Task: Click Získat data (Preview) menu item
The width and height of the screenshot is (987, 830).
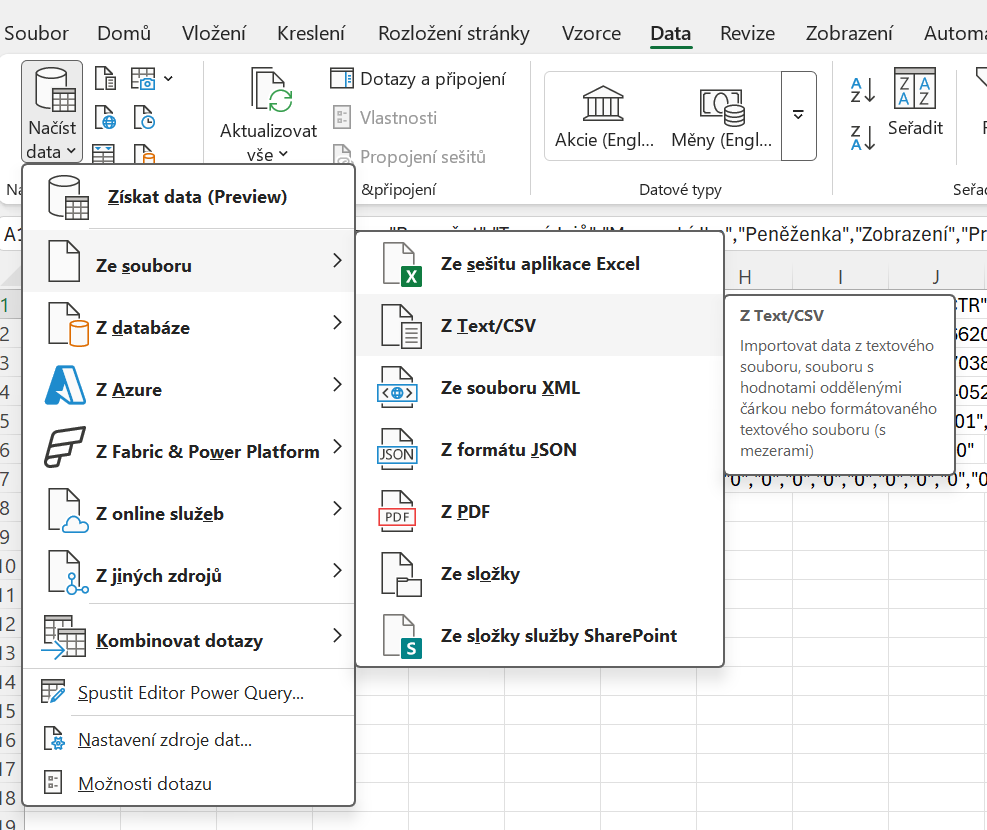Action: click(x=189, y=197)
